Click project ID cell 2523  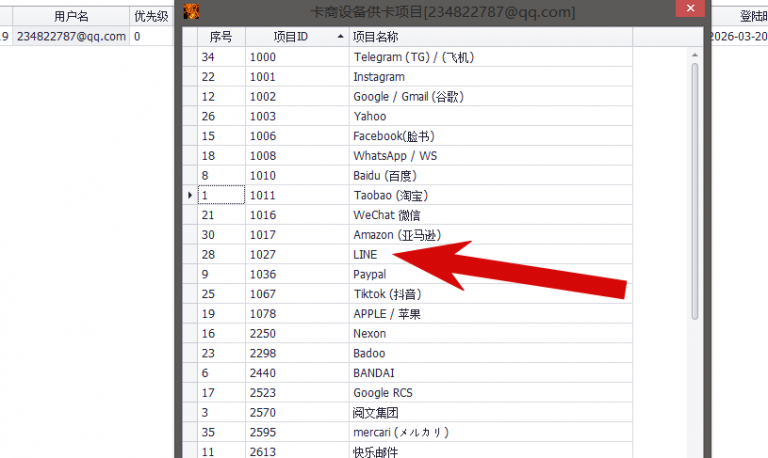pyautogui.click(x=297, y=393)
